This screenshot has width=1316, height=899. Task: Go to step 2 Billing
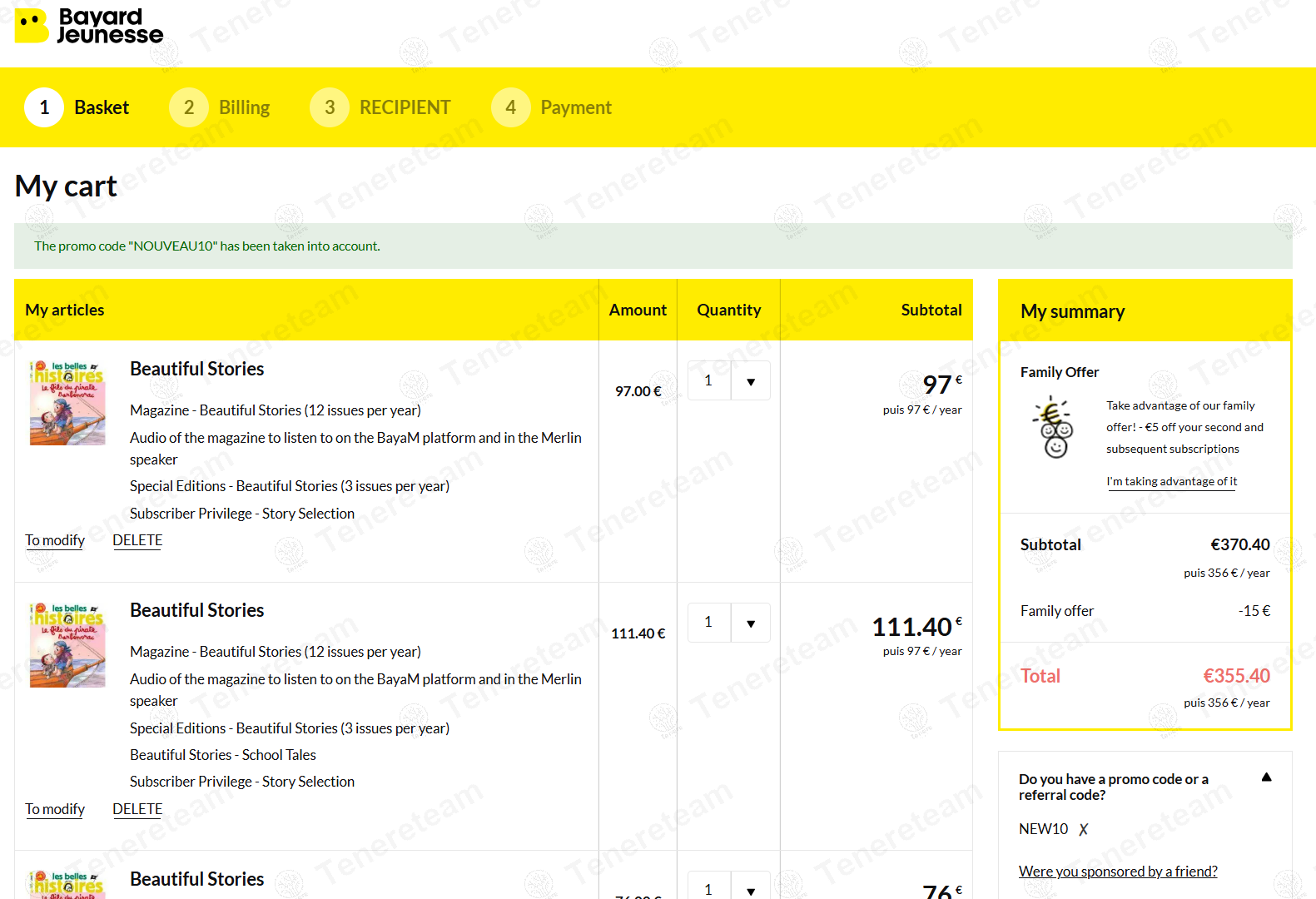point(220,107)
